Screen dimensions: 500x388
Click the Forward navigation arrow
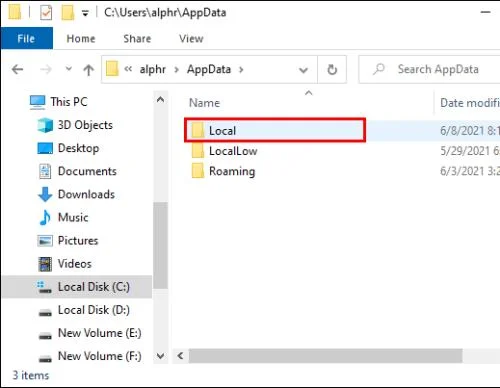tap(46, 69)
